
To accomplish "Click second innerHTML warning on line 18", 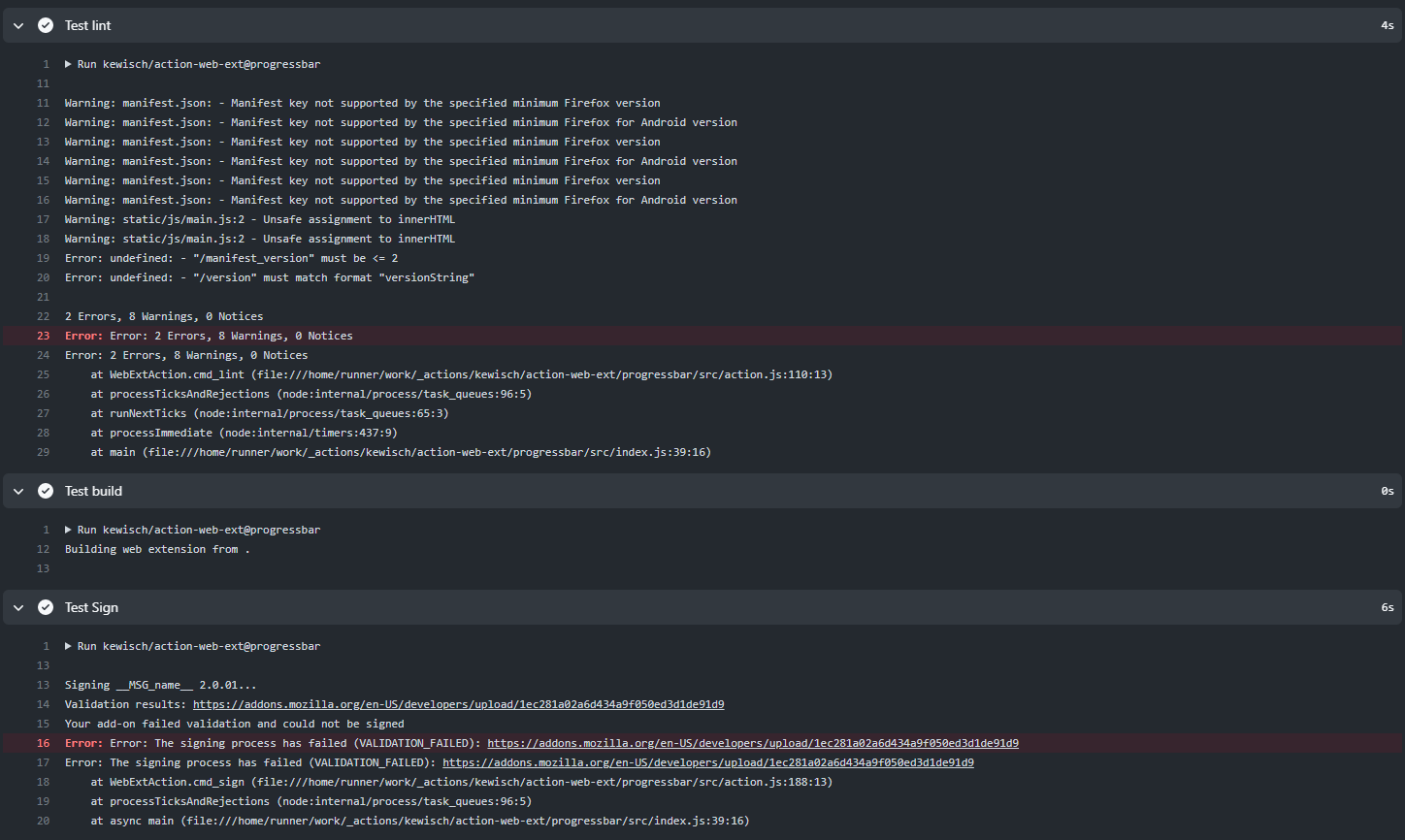I will (x=260, y=239).
